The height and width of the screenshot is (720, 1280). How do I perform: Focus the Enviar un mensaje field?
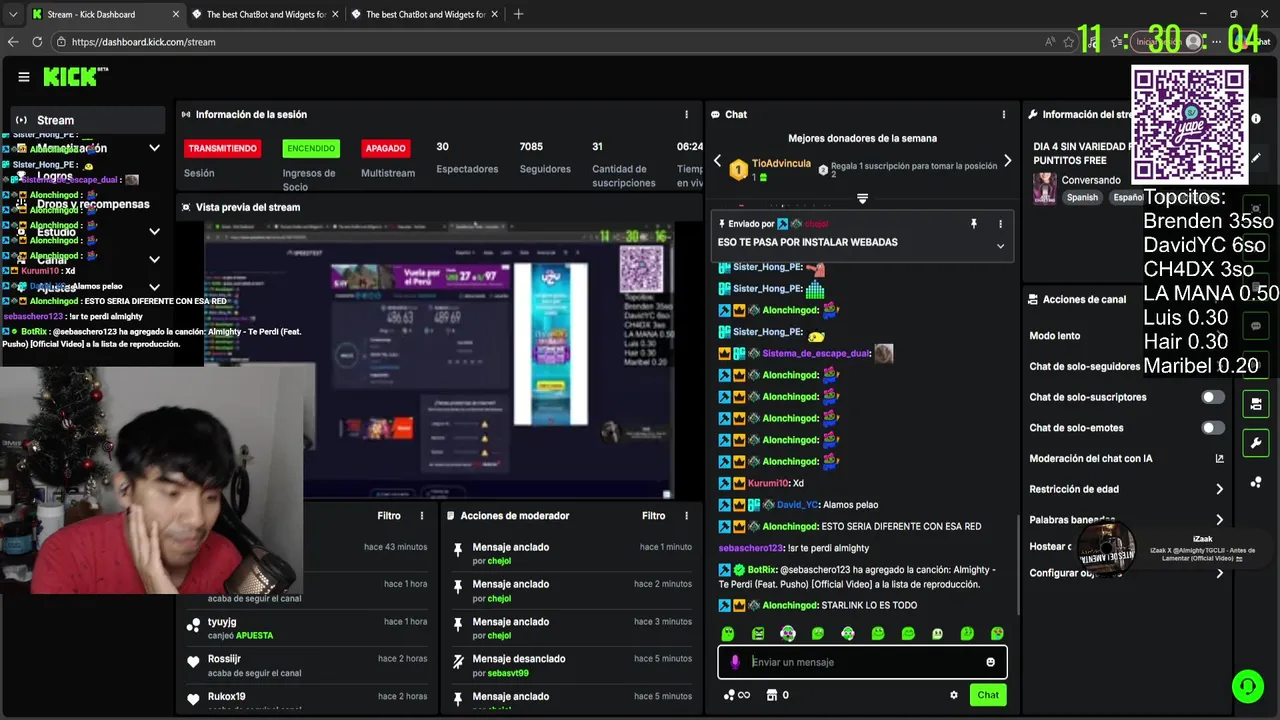862,662
